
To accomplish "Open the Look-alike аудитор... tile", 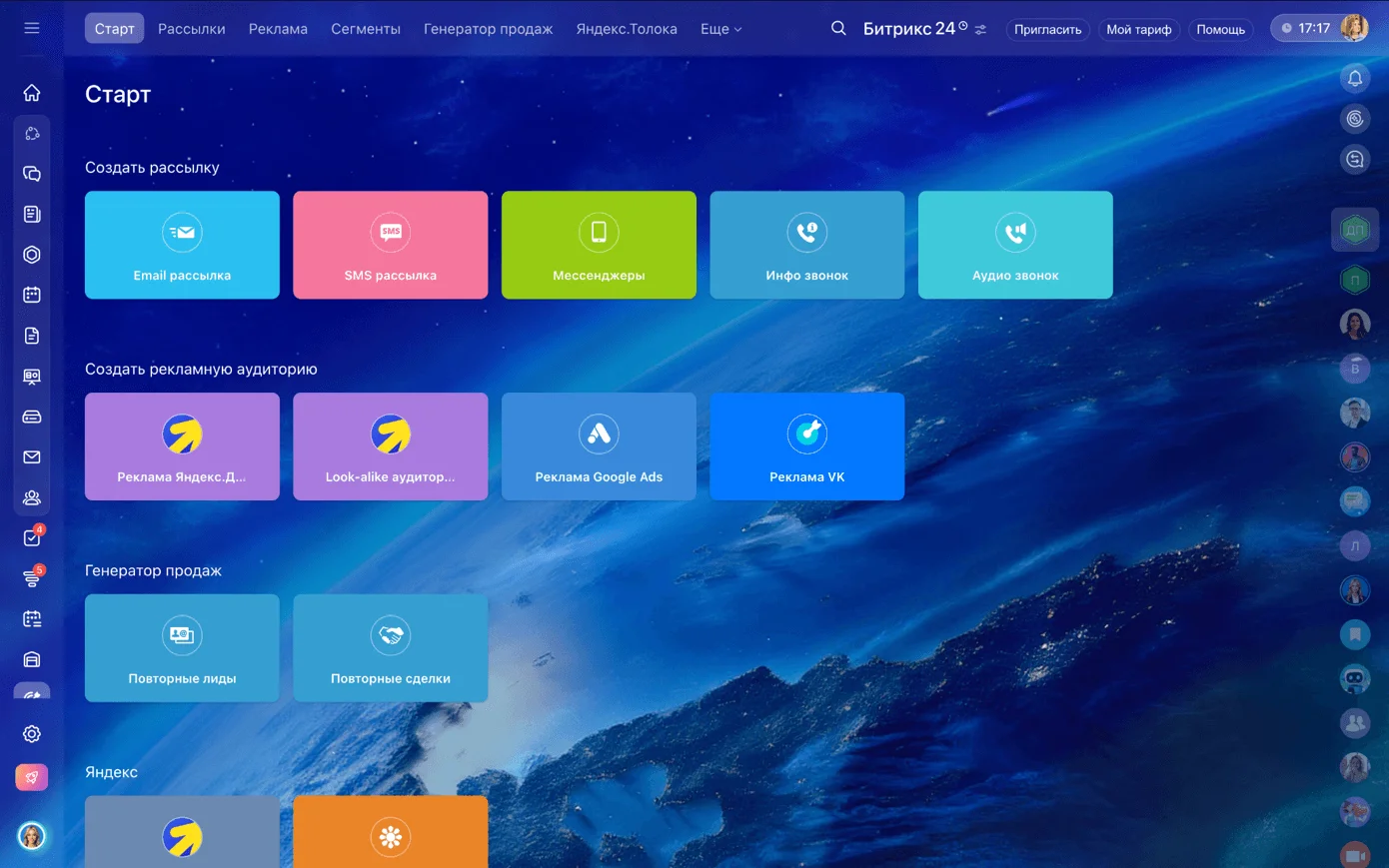I will [x=391, y=446].
